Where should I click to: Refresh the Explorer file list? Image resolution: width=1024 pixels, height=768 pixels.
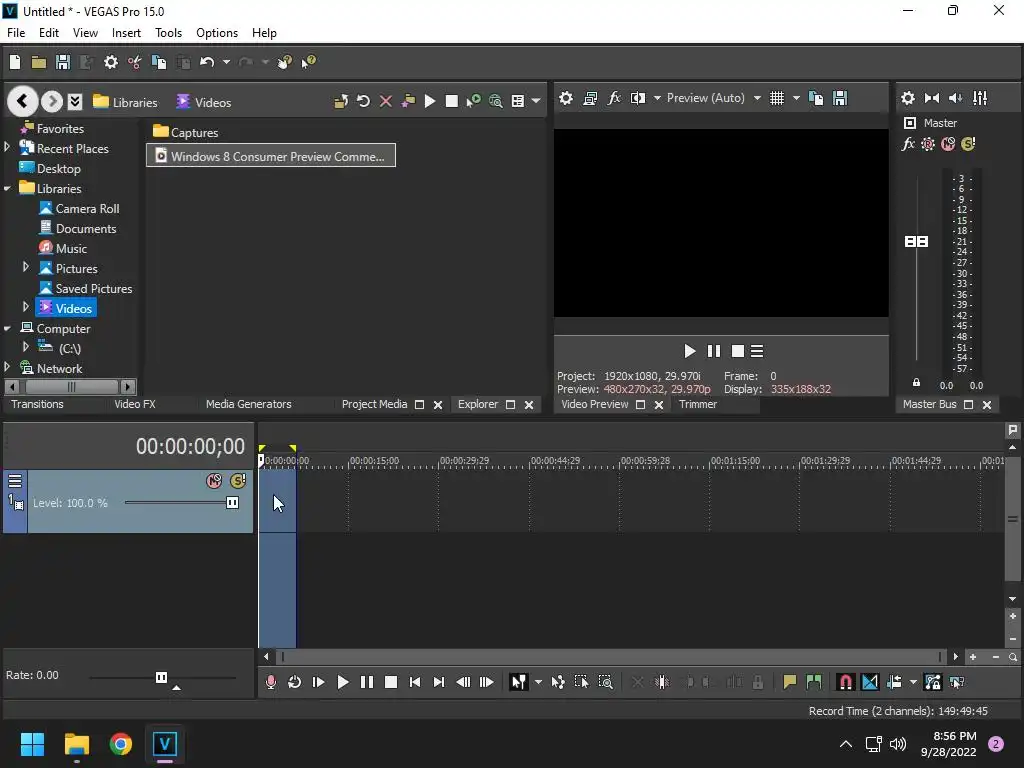click(363, 101)
